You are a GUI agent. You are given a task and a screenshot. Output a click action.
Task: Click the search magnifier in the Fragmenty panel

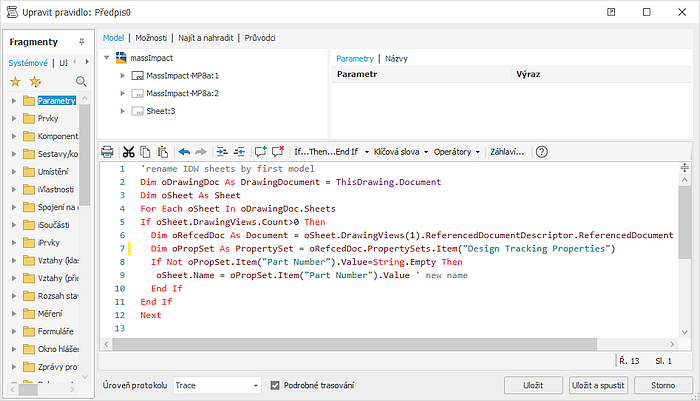81,81
